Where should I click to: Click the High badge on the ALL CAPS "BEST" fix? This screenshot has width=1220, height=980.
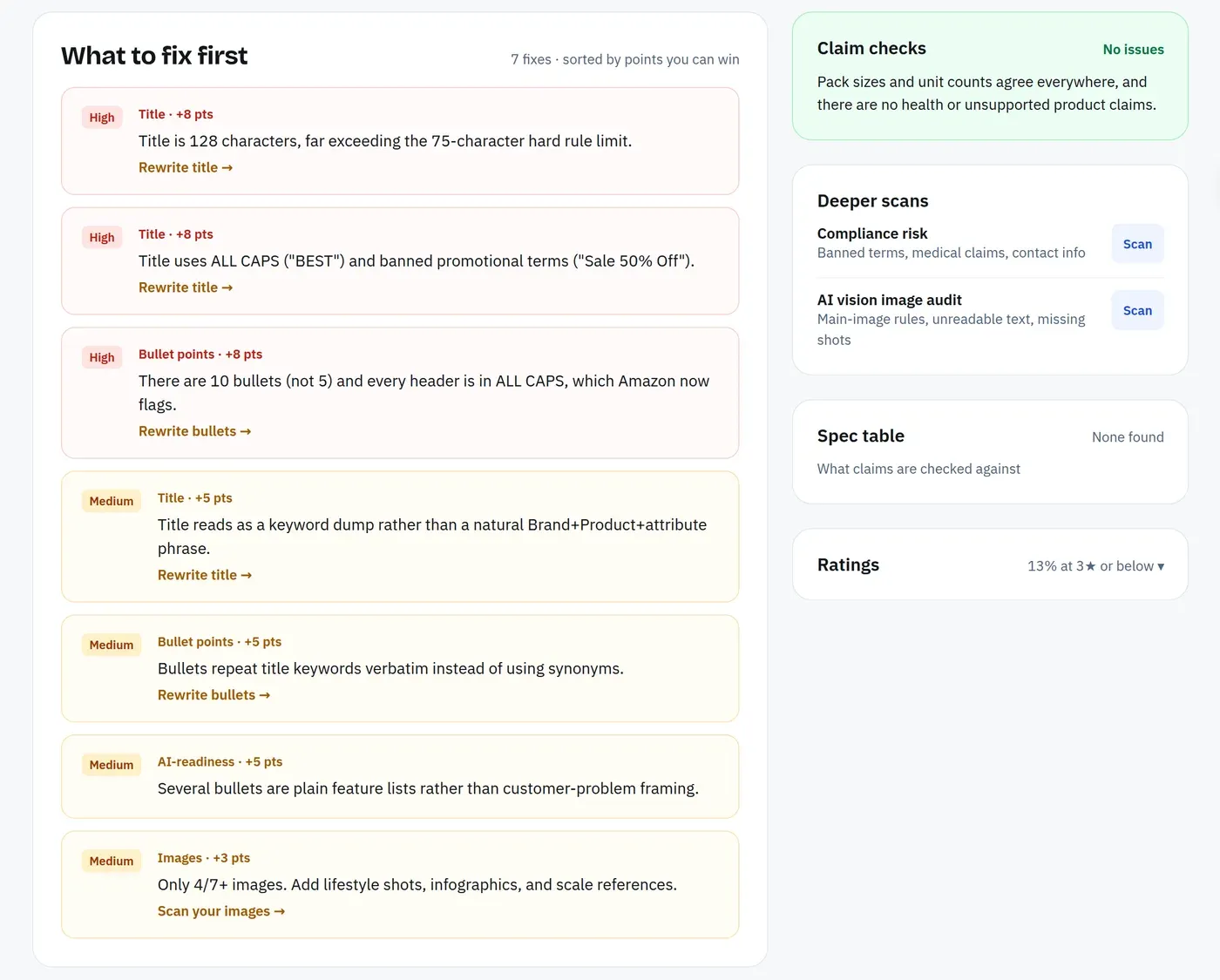tap(102, 238)
